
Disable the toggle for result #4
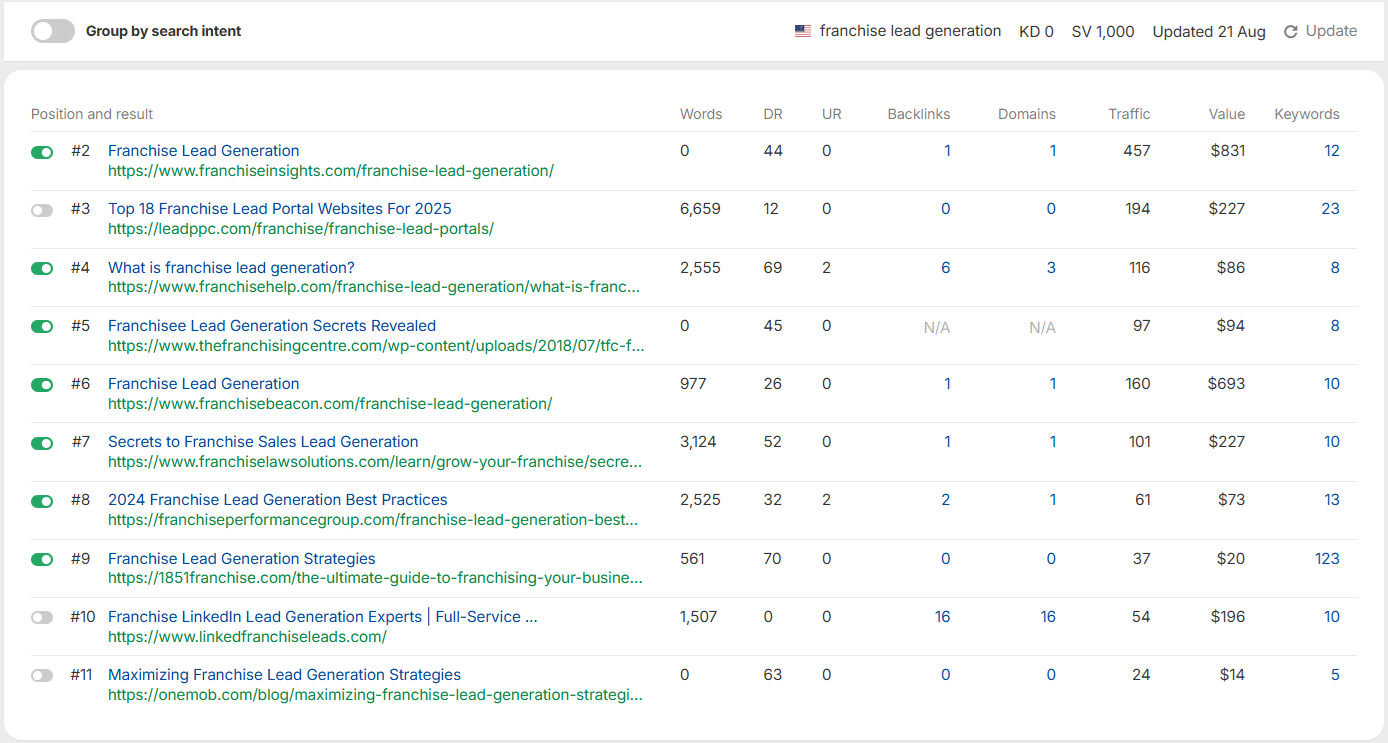pos(42,268)
